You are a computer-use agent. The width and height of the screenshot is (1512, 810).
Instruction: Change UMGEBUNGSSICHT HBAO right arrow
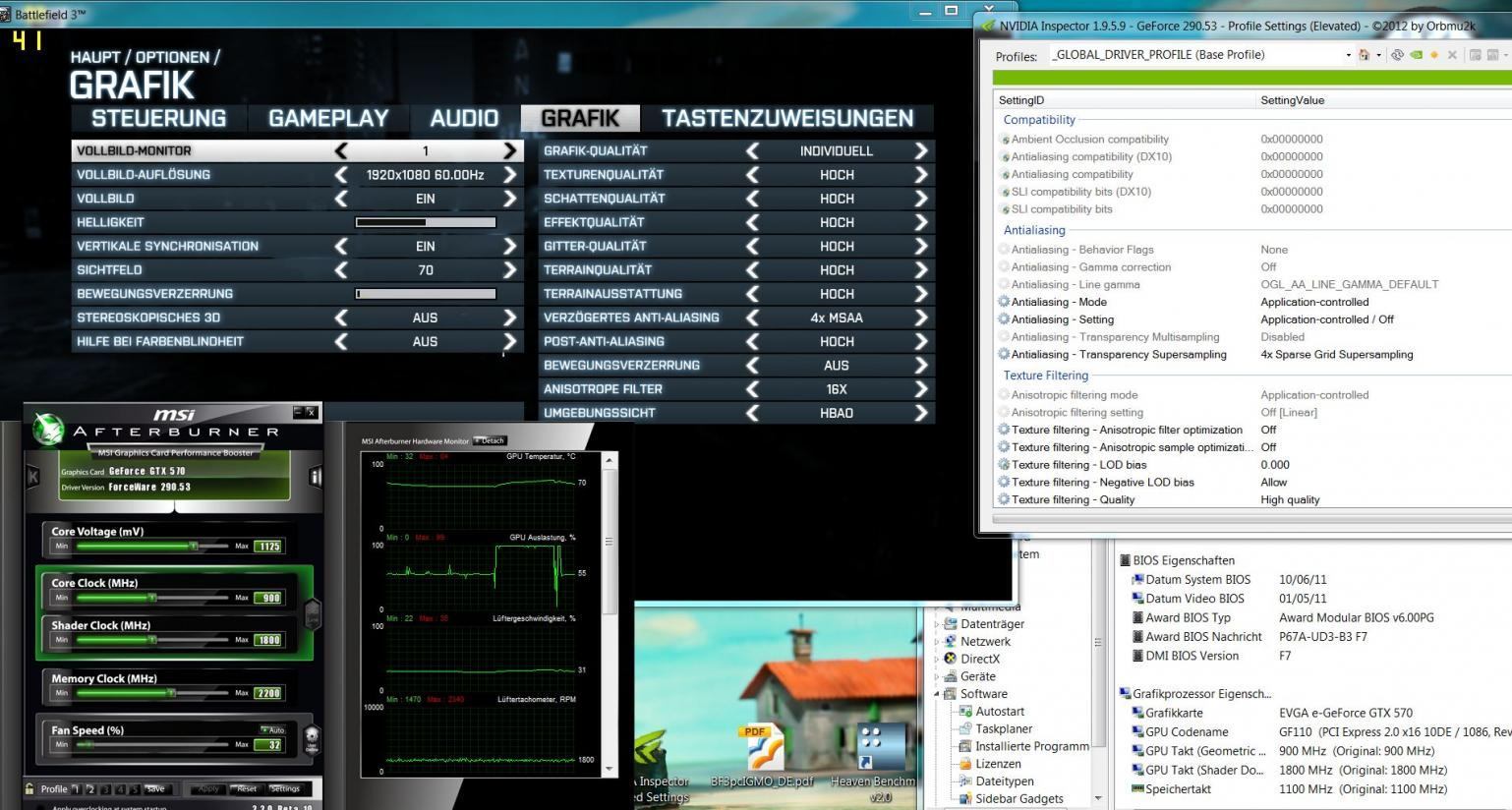[921, 413]
